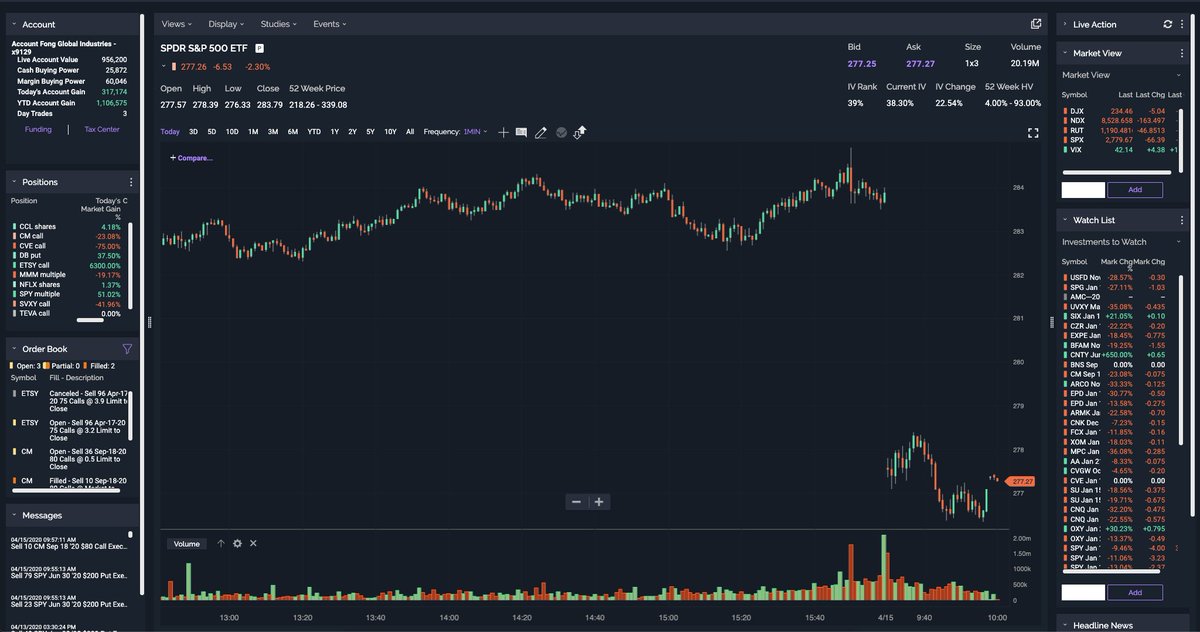Remove the Volume study
This screenshot has height=632, width=1200.
[x=253, y=544]
